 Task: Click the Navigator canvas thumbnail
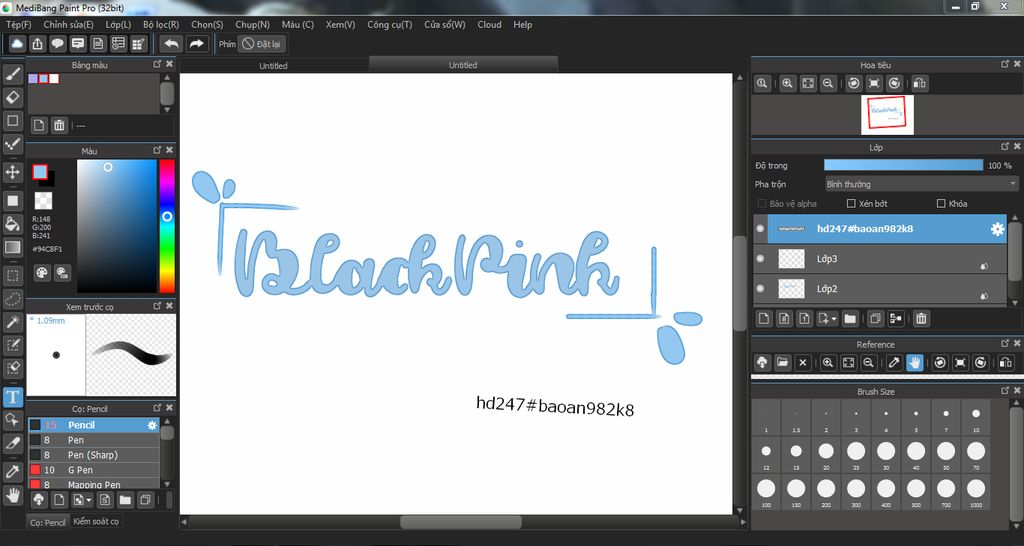[x=887, y=115]
